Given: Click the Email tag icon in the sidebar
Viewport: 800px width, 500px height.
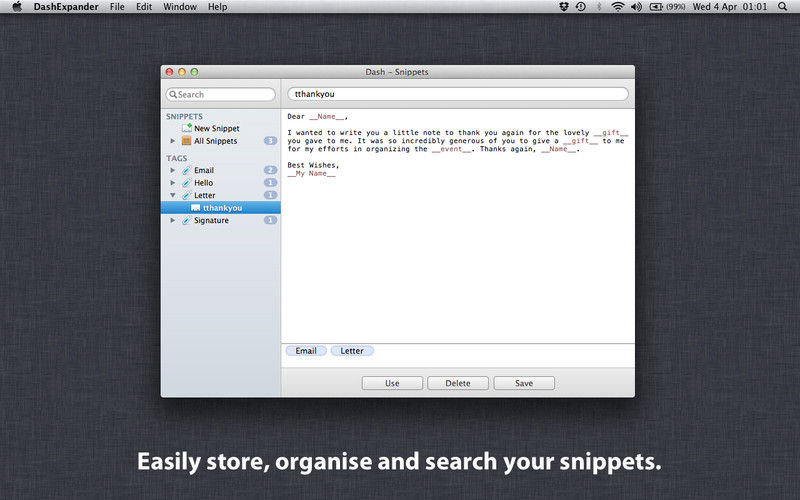Looking at the screenshot, I should 187,170.
